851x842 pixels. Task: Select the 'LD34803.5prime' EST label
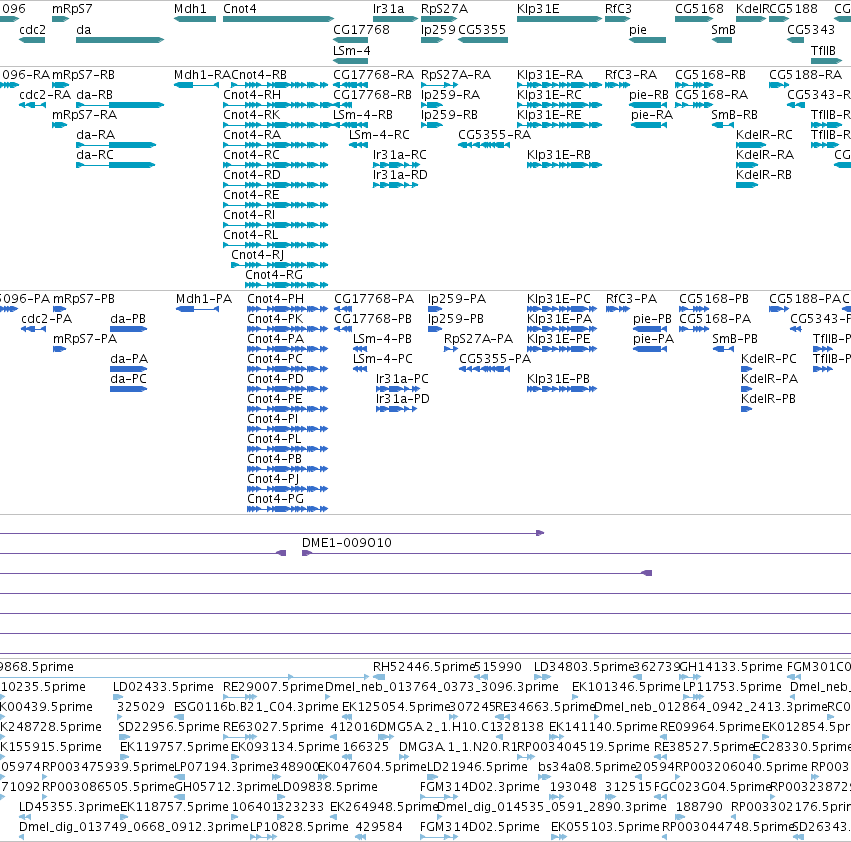point(584,667)
